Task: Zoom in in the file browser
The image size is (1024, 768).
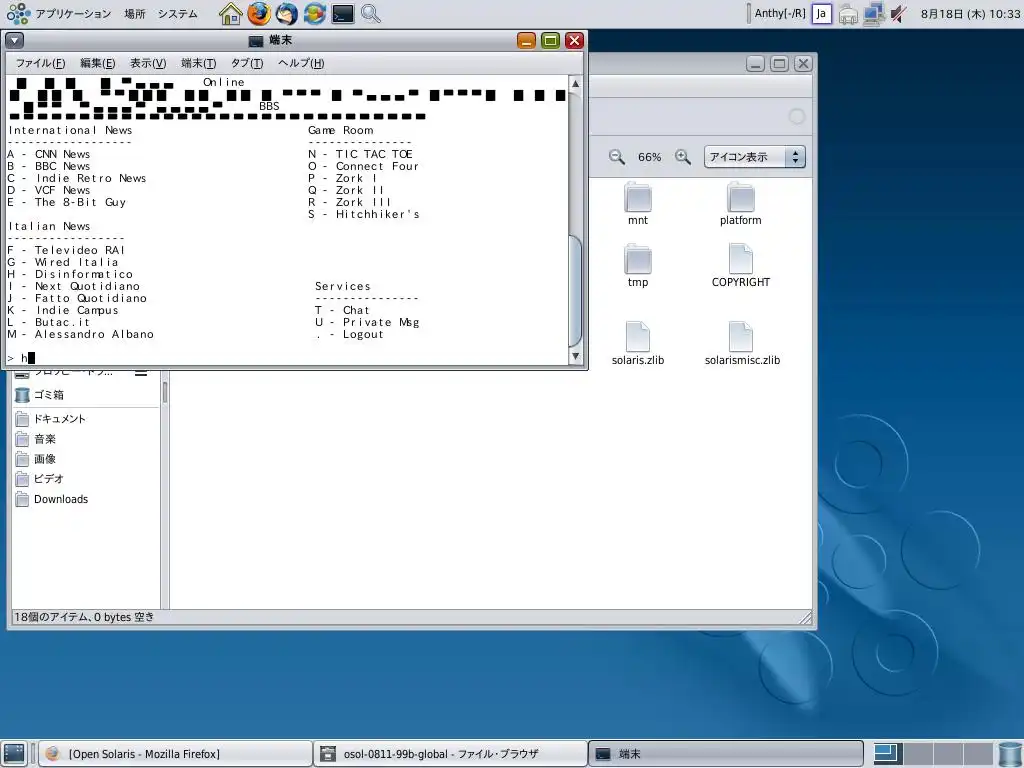Action: (x=682, y=157)
